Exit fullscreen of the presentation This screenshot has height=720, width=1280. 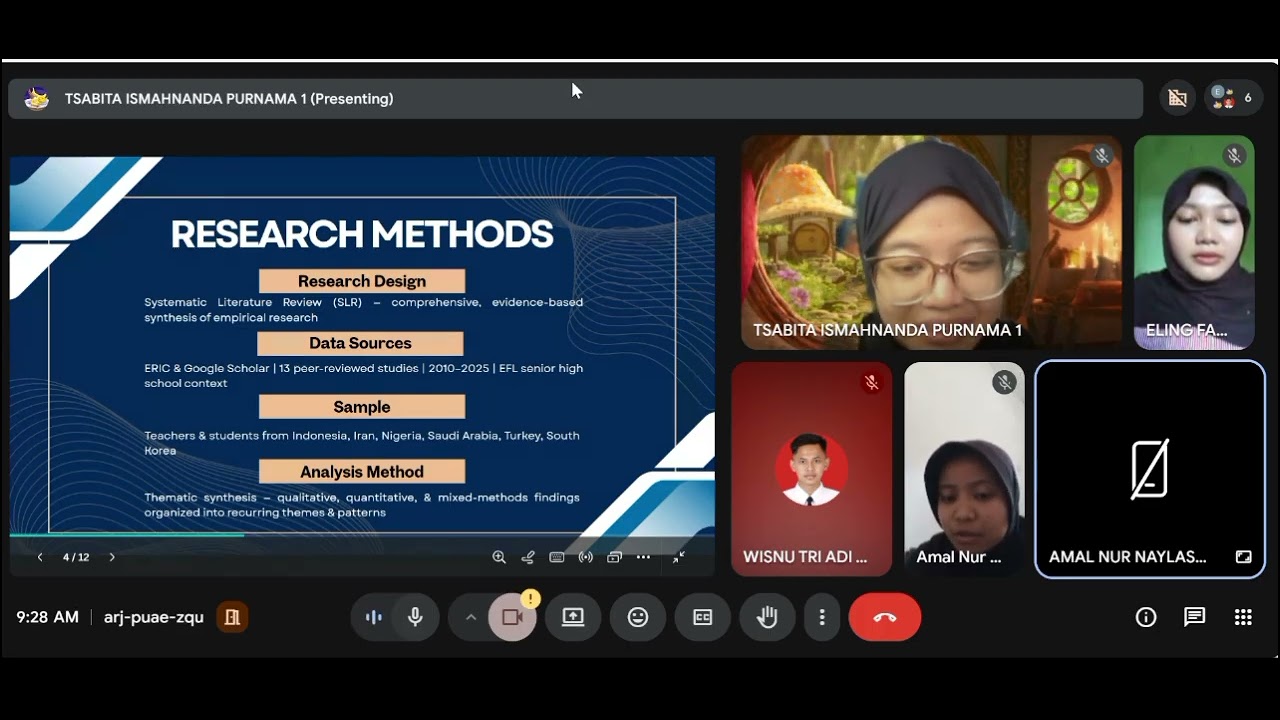[x=678, y=557]
